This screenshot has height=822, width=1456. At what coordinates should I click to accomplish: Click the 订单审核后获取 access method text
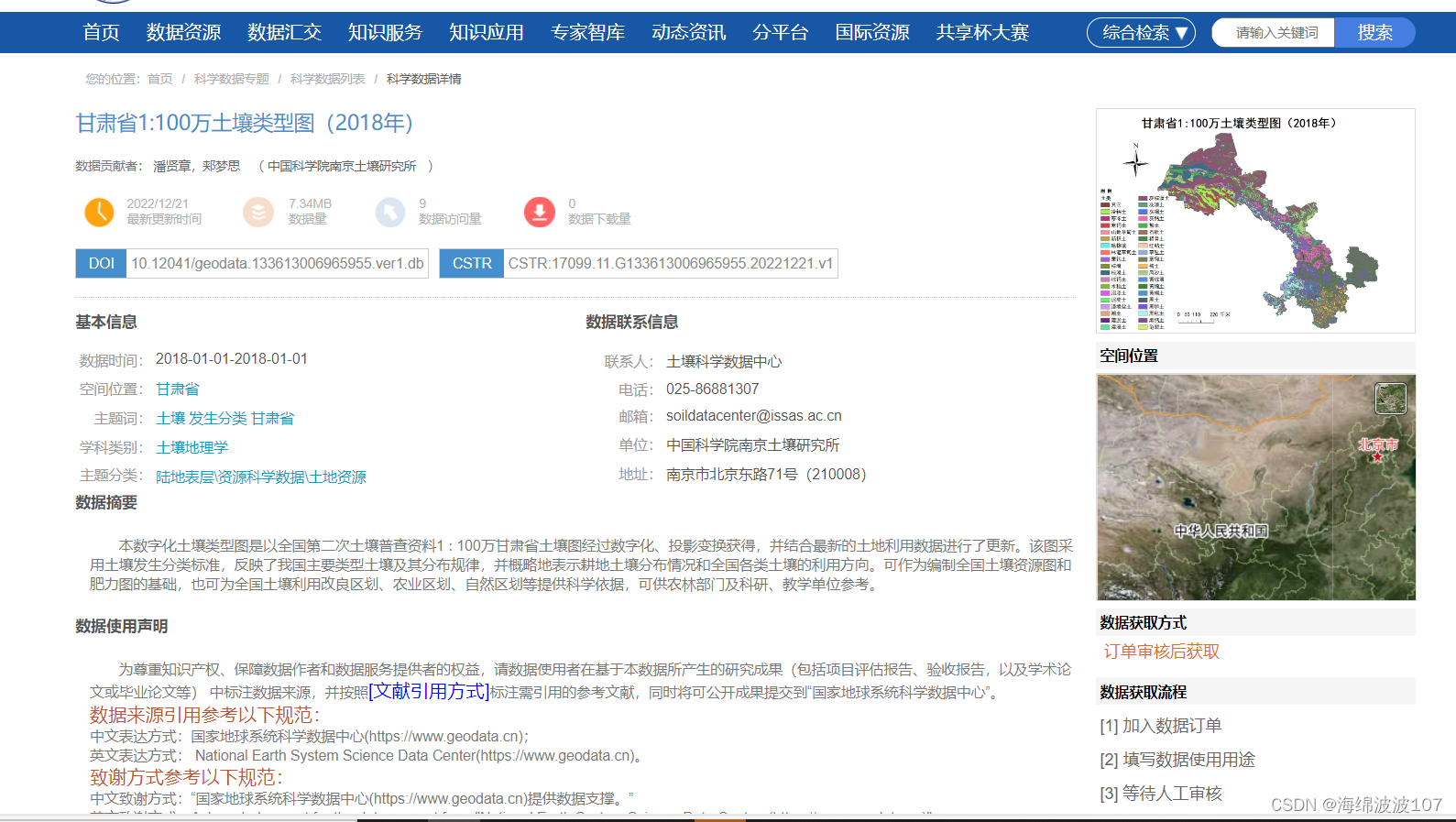1162,652
